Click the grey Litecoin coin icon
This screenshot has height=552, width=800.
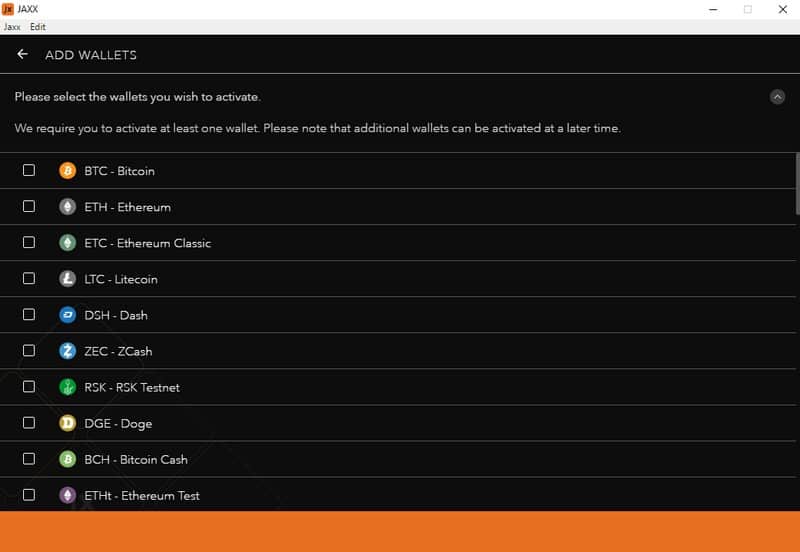[x=67, y=279]
